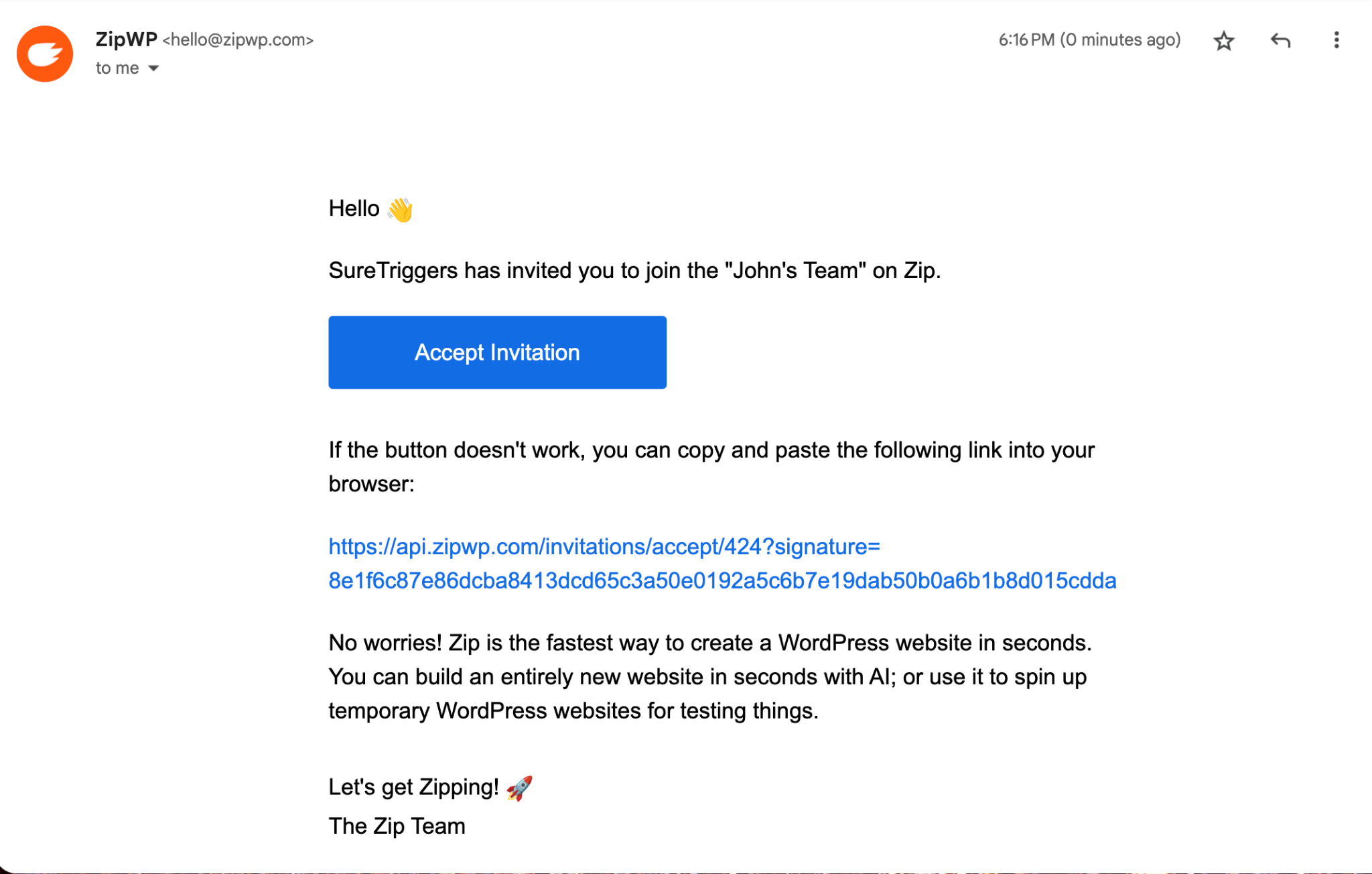The image size is (1372, 874).
Task: Click the "Let's get Zipping!" text
Action: coord(413,787)
